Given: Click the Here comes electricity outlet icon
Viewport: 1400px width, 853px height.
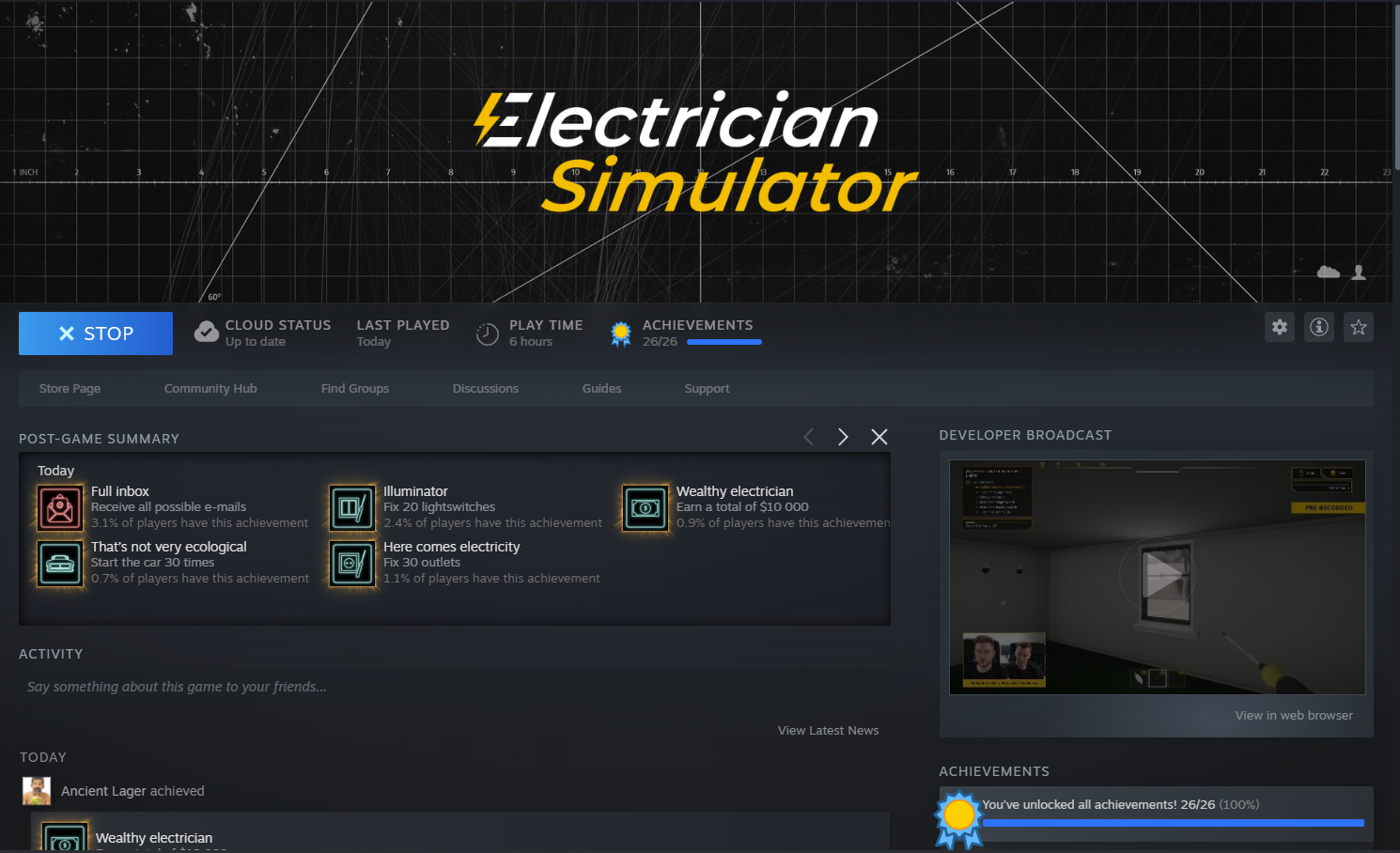Looking at the screenshot, I should coord(352,564).
